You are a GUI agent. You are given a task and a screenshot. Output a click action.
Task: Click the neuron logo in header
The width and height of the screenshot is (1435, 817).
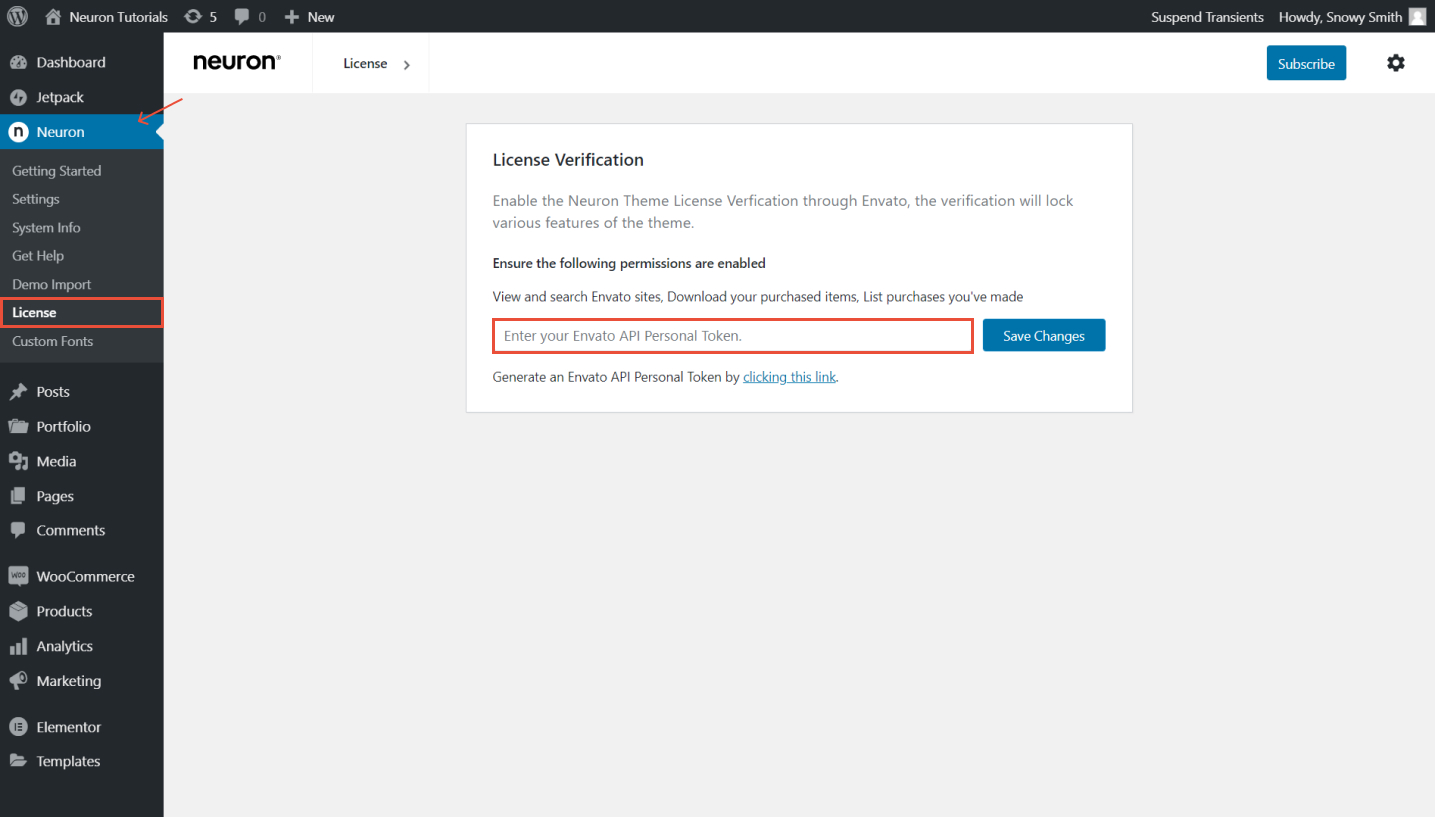click(237, 63)
